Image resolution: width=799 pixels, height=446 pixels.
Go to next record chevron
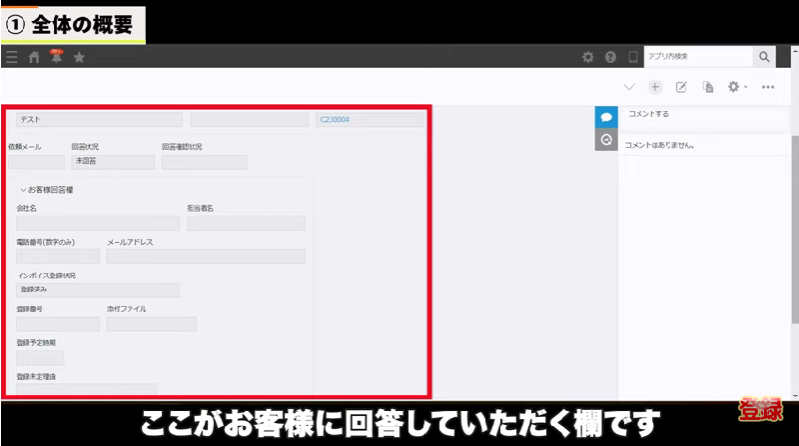[629, 87]
